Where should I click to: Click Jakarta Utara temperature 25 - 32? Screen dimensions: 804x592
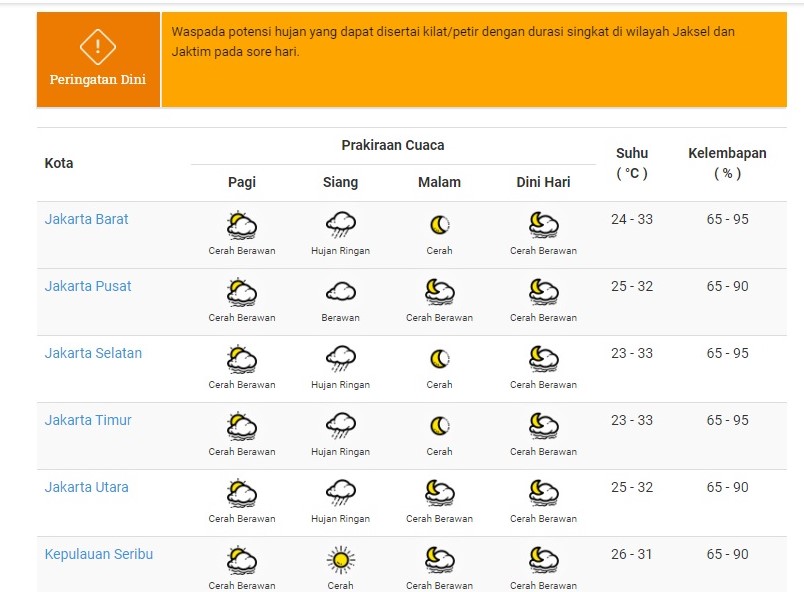click(632, 487)
